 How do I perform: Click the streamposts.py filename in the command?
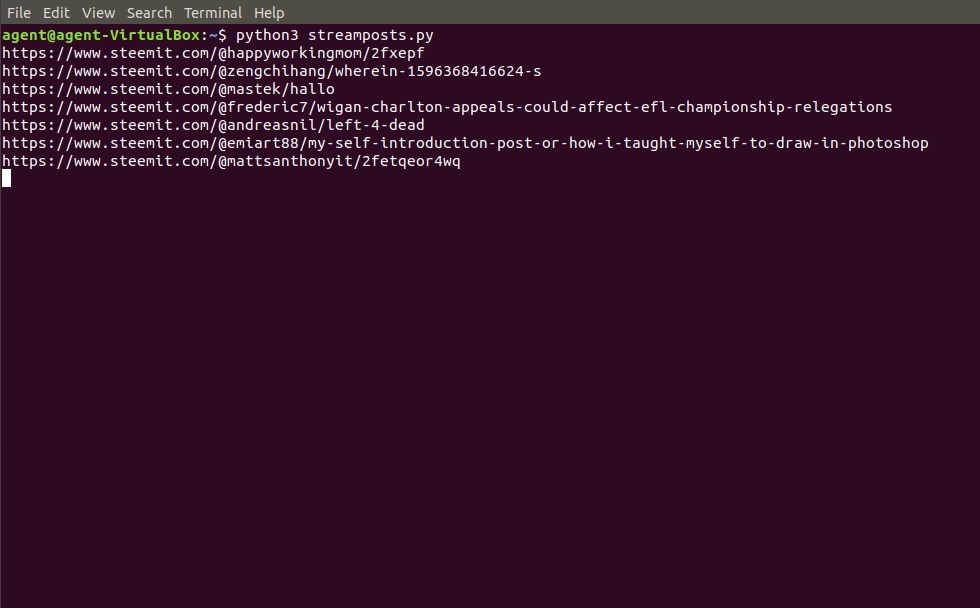pos(370,35)
